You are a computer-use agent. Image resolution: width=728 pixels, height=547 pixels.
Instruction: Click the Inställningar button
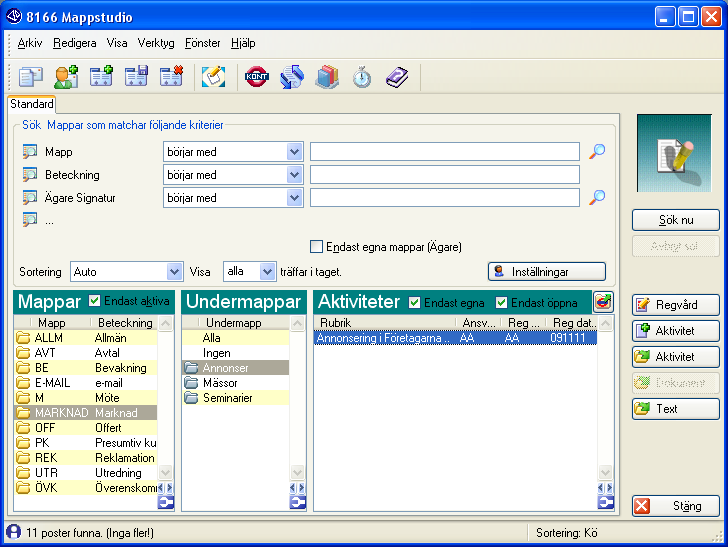tap(547, 272)
